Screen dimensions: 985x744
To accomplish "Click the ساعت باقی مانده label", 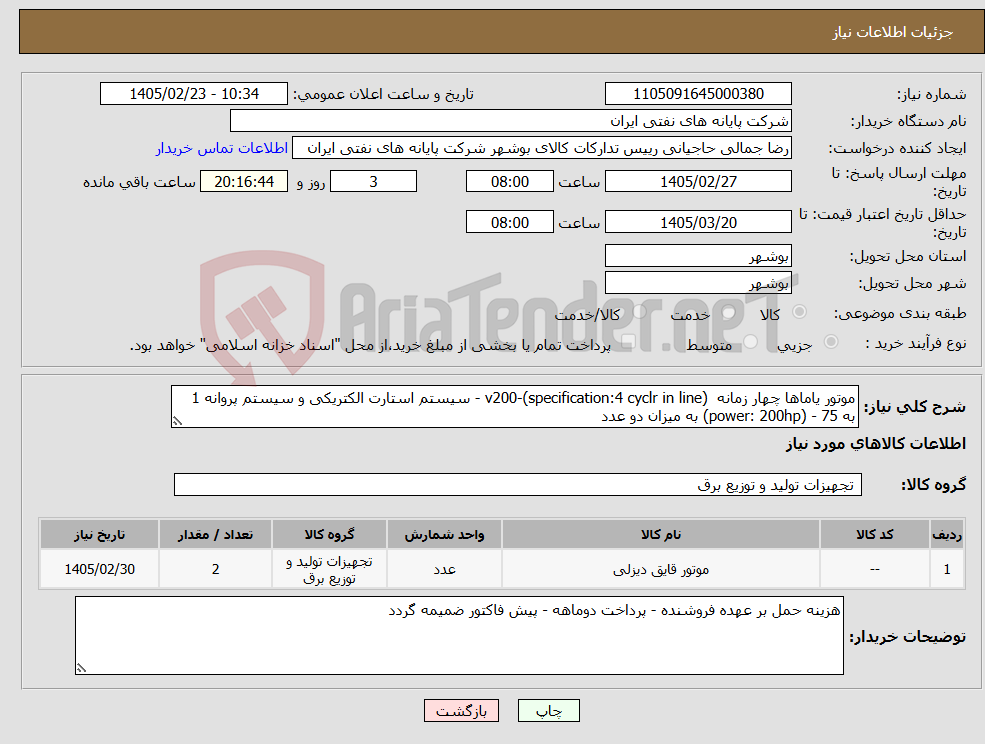I will pos(139,182).
